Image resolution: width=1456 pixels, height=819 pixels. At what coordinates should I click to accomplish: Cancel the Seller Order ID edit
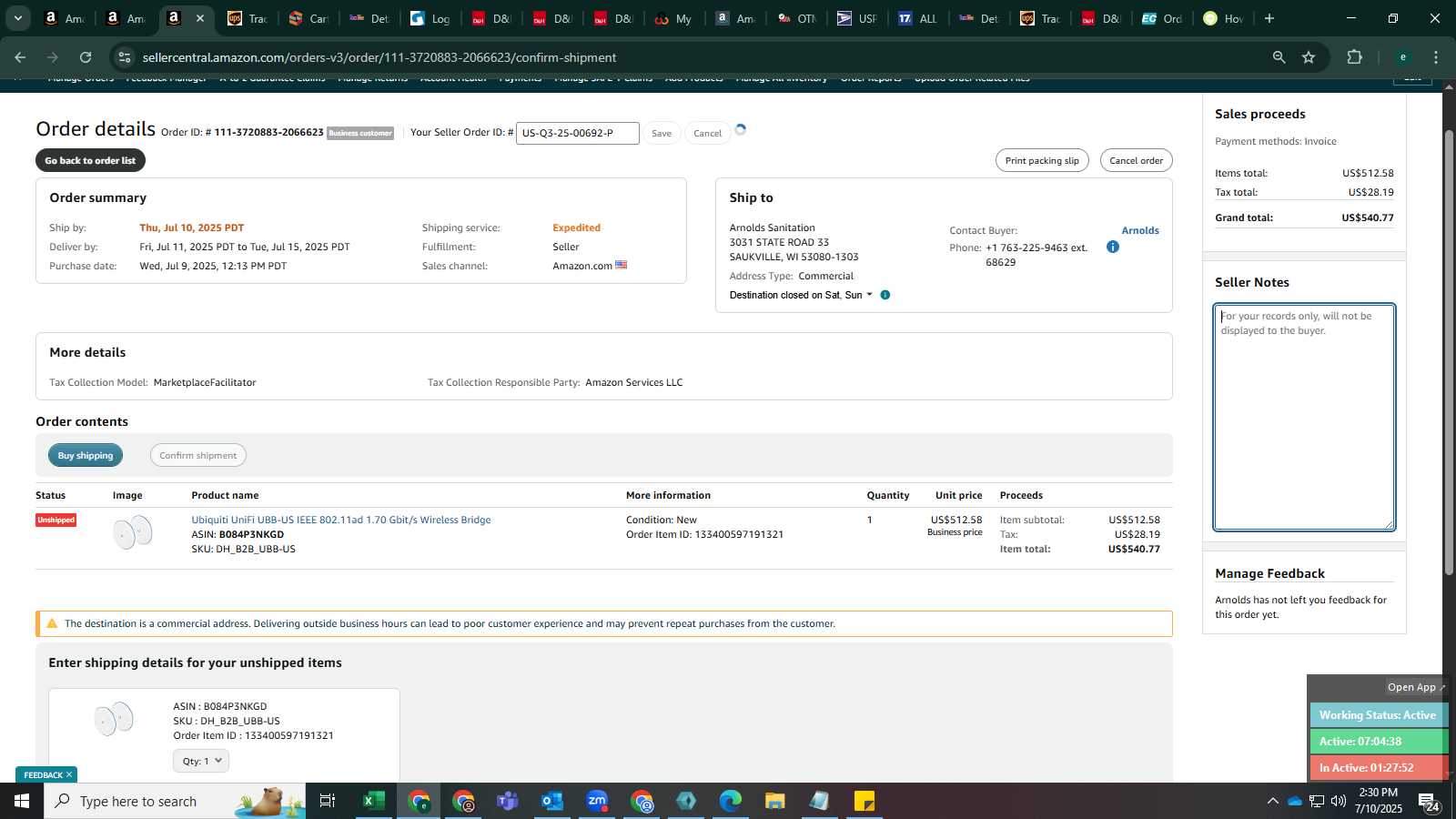[707, 133]
